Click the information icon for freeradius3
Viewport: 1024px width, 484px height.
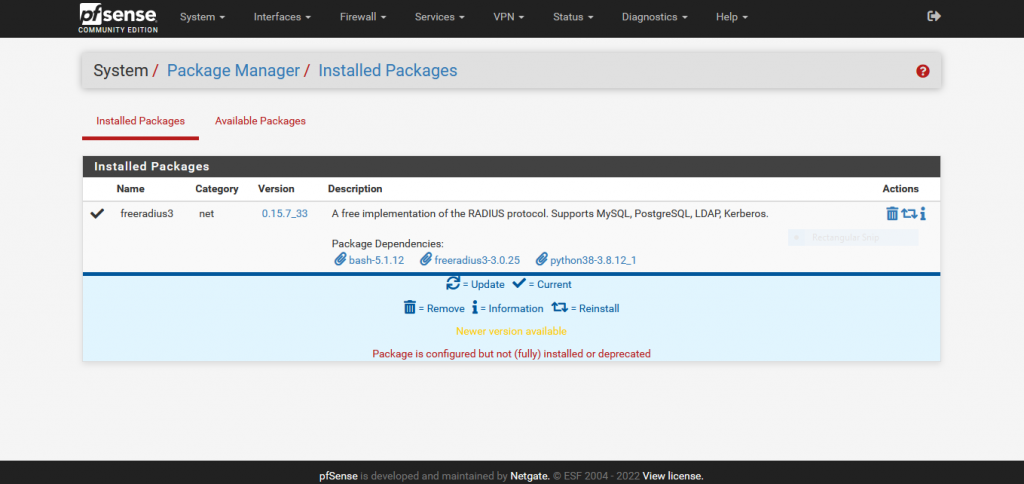(922, 213)
